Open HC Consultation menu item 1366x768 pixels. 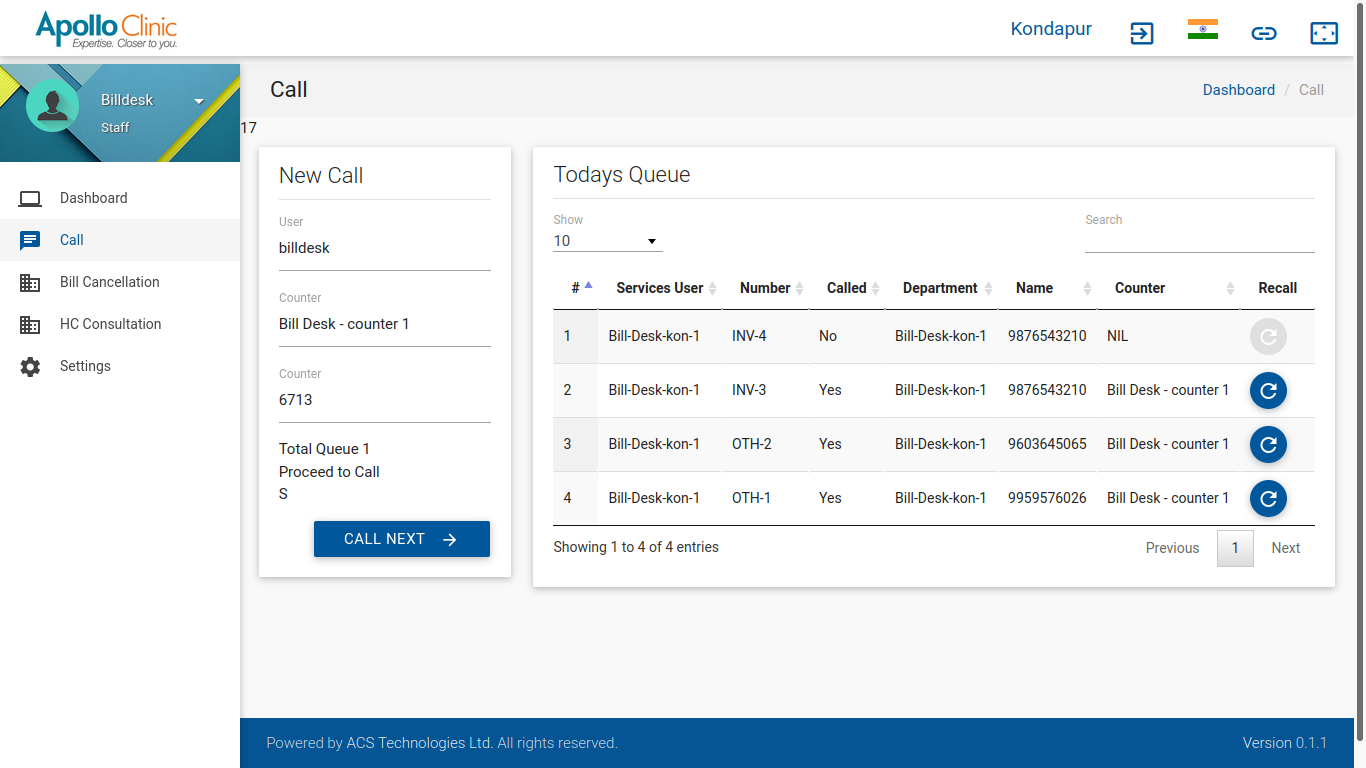120,324
